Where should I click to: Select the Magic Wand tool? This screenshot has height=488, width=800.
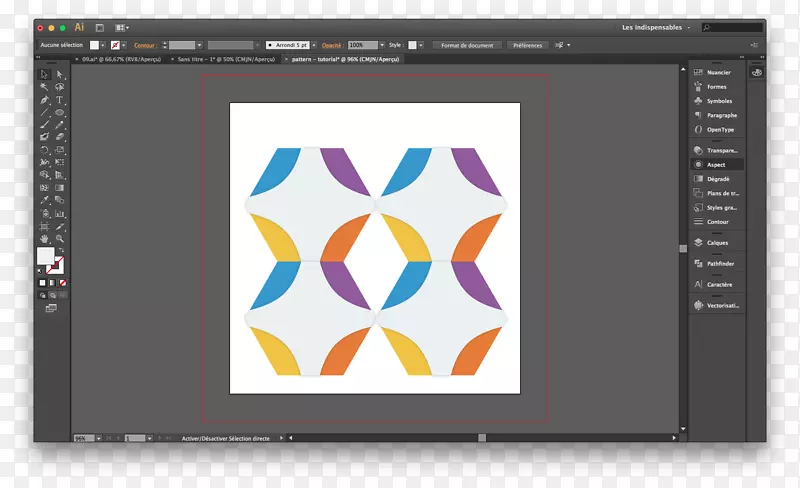[x=45, y=87]
